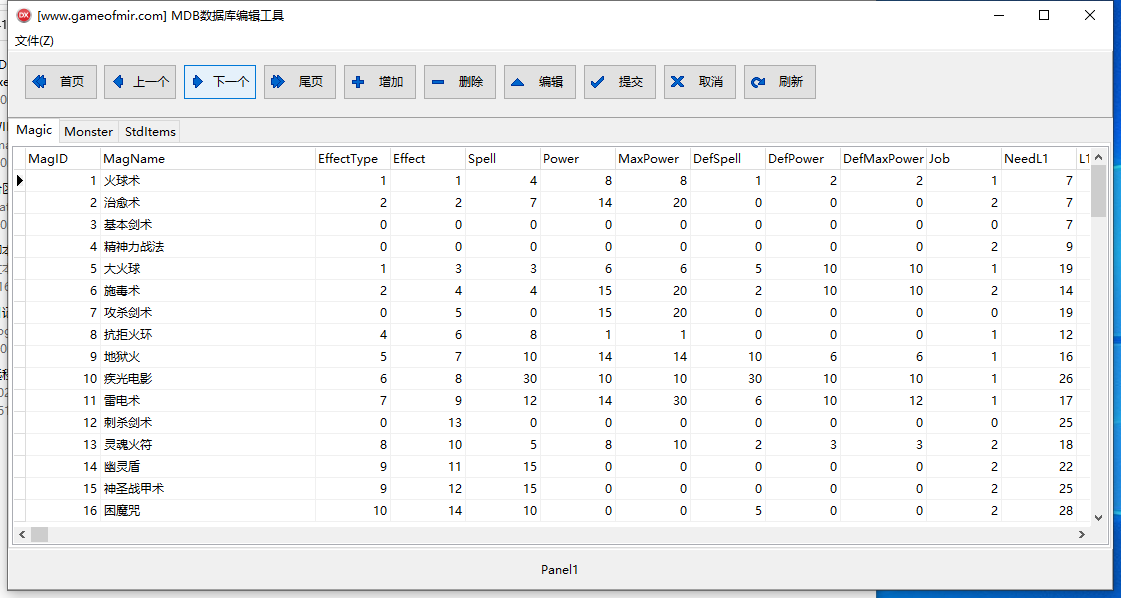Click the NeedL1 column header
Image resolution: width=1121 pixels, height=598 pixels.
coord(1039,159)
